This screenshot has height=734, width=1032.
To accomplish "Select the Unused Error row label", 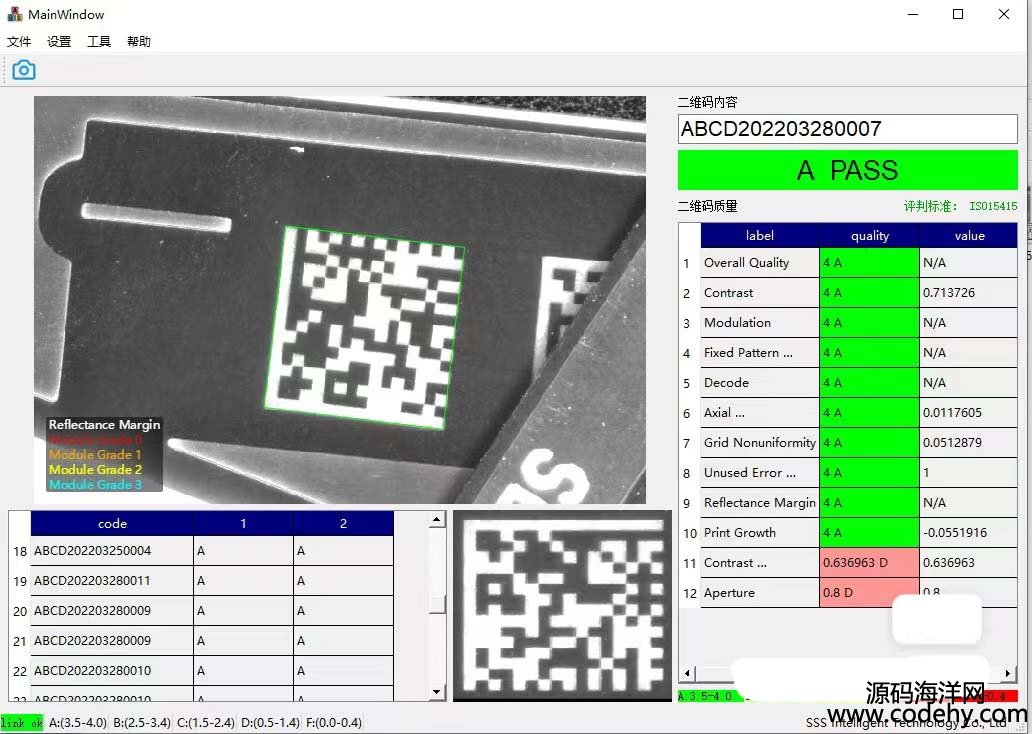I will coord(750,473).
